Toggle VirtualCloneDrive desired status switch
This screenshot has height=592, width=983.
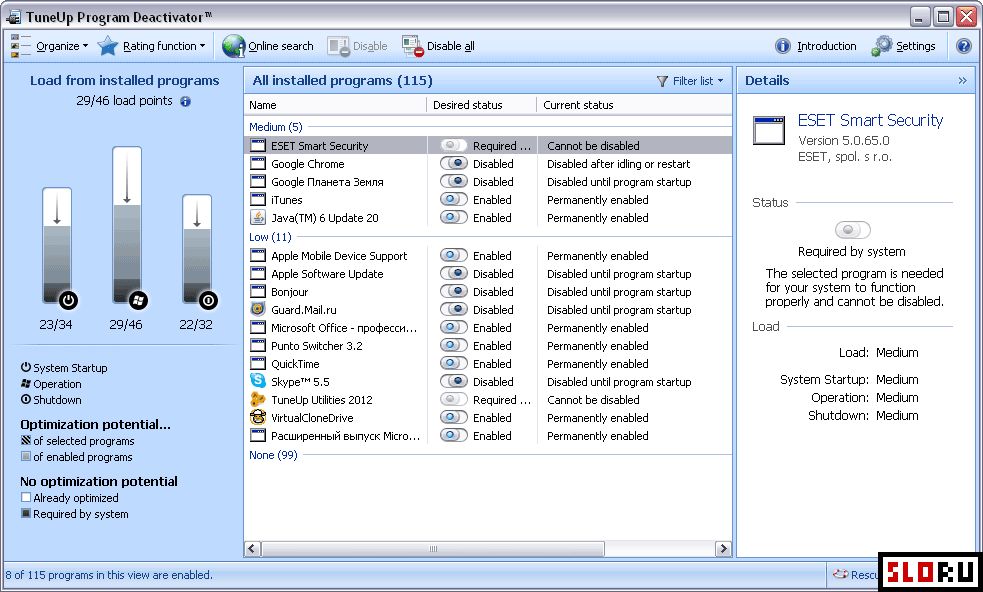click(x=454, y=417)
